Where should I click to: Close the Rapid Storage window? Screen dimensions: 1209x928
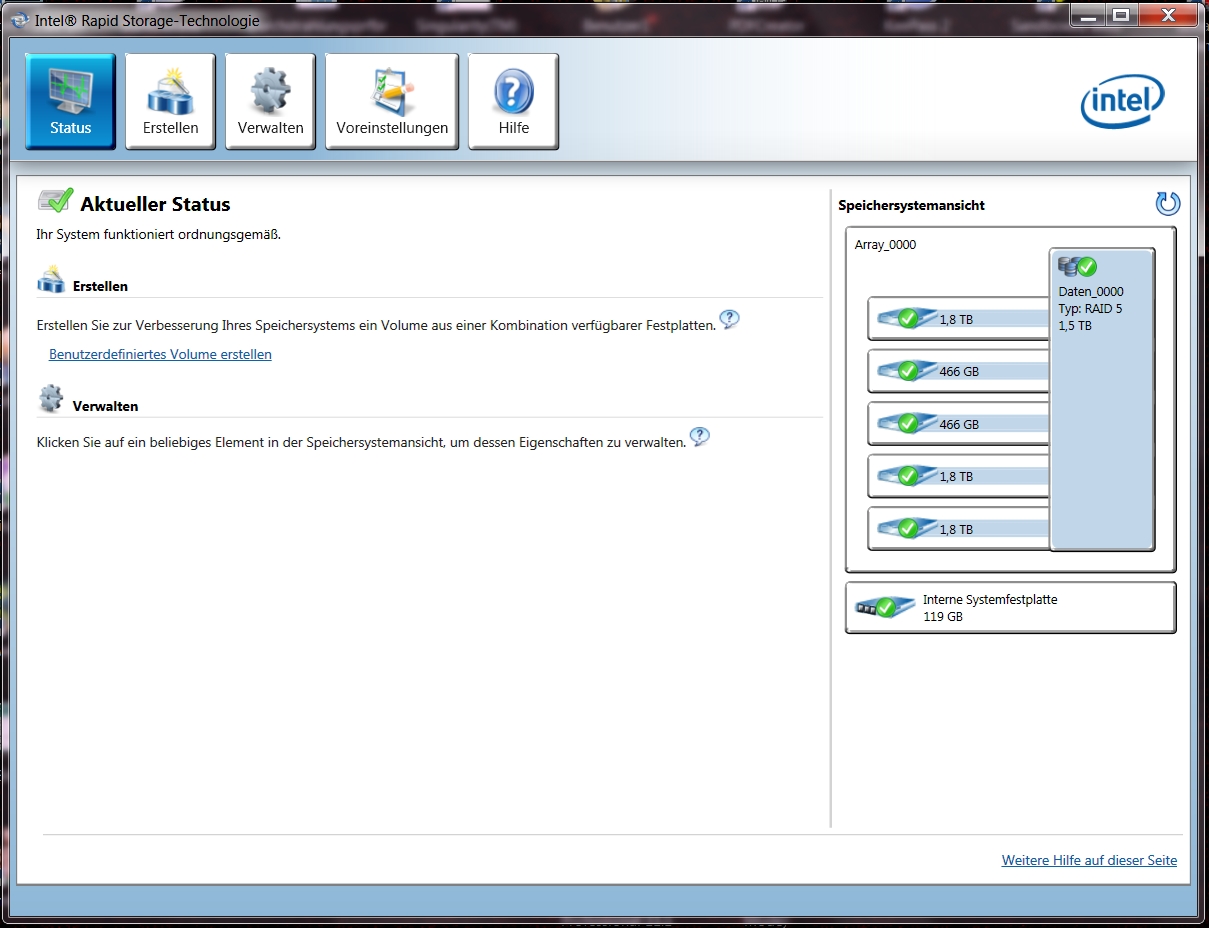pos(1166,15)
